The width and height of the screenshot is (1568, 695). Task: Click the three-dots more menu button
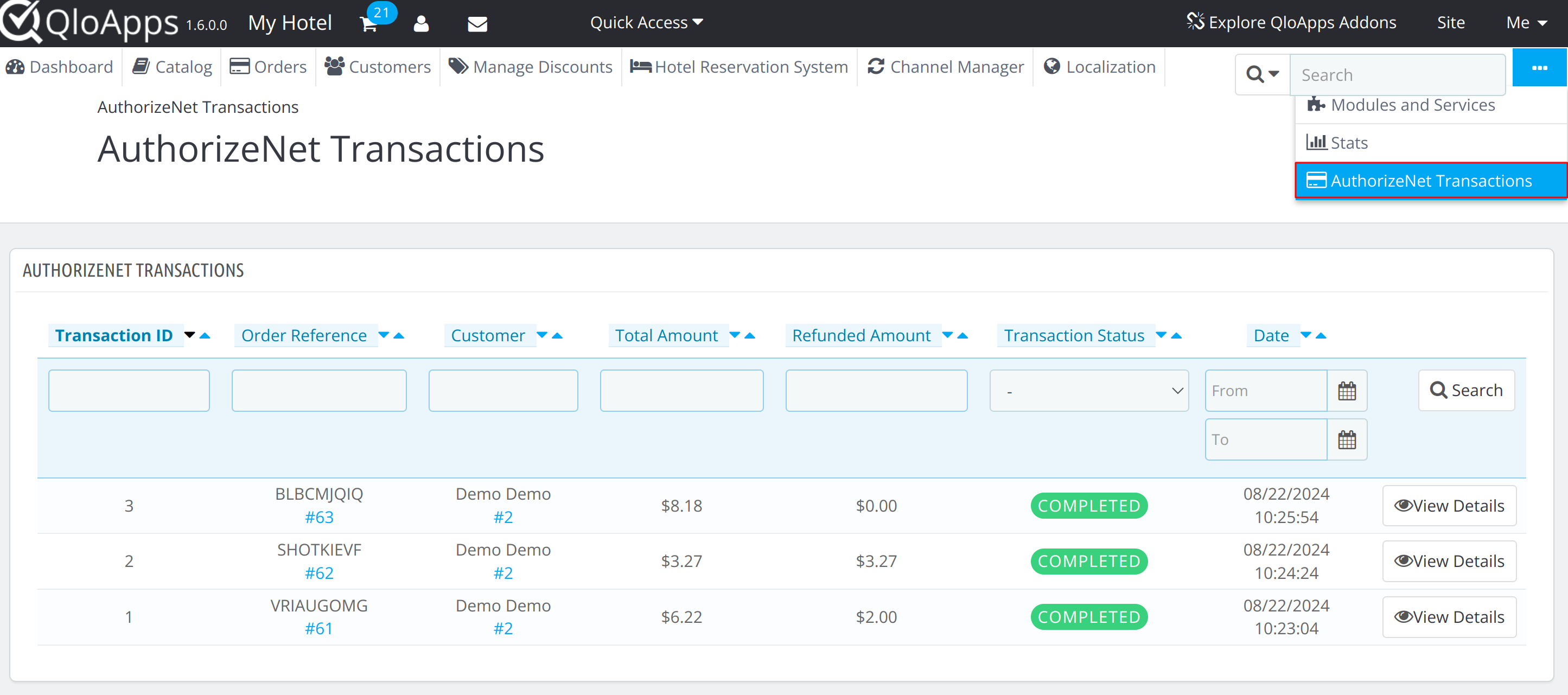(1539, 68)
